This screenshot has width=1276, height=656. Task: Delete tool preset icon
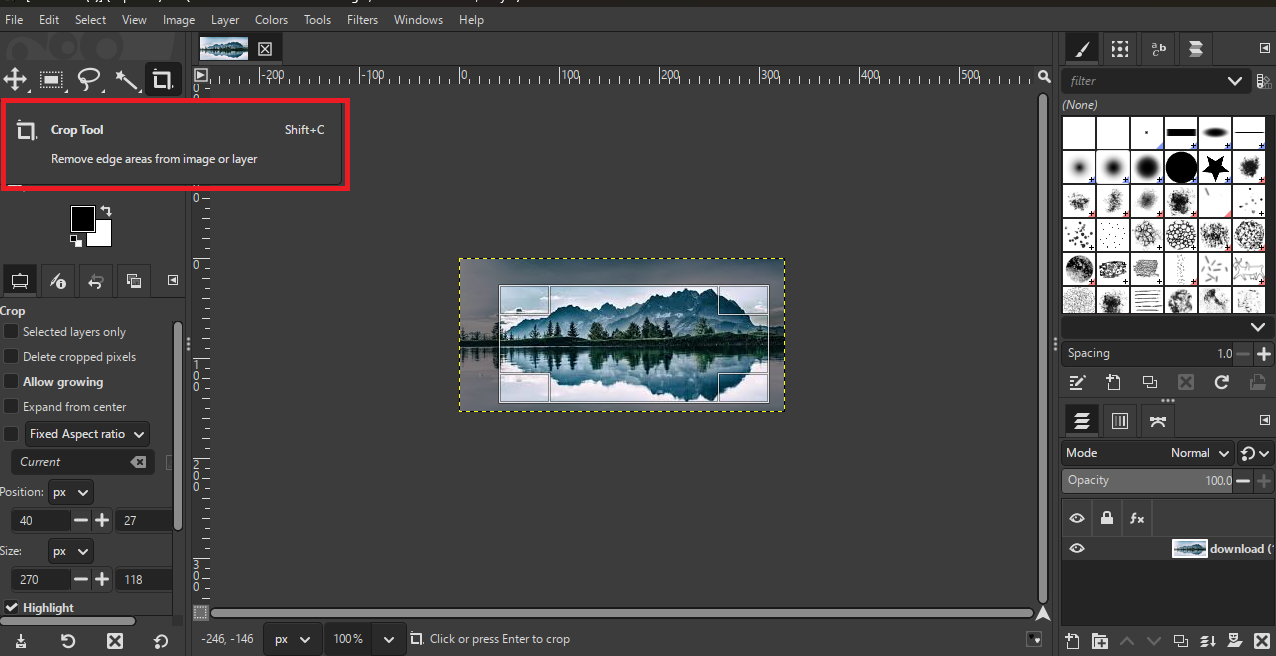coord(114,641)
